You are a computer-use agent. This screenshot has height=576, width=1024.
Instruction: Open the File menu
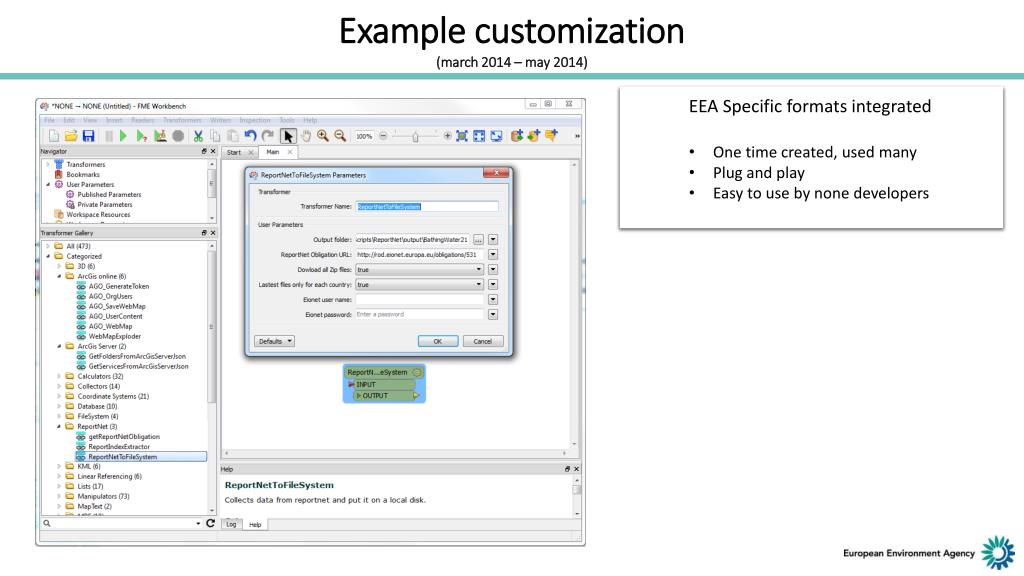(49, 120)
